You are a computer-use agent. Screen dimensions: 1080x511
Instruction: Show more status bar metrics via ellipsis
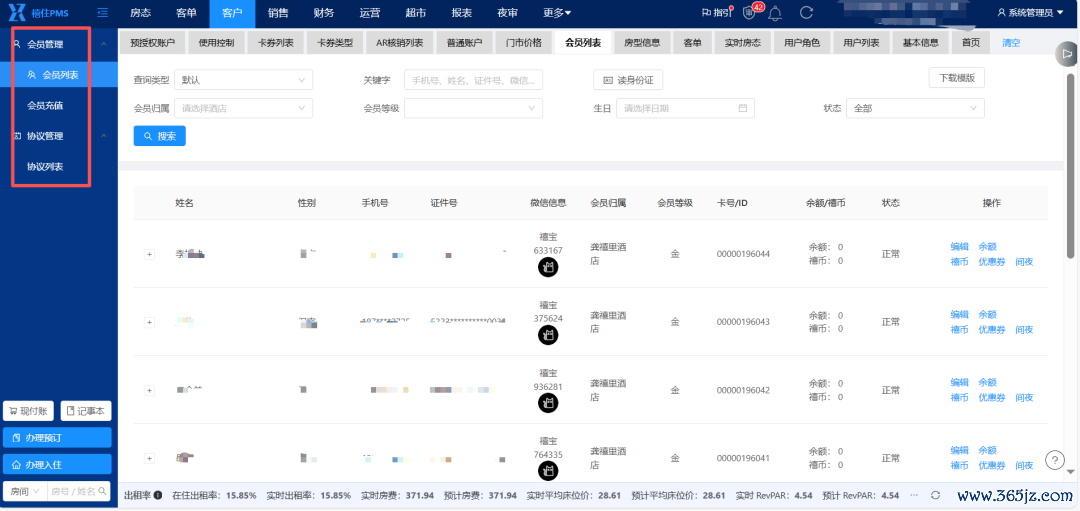pos(914,495)
